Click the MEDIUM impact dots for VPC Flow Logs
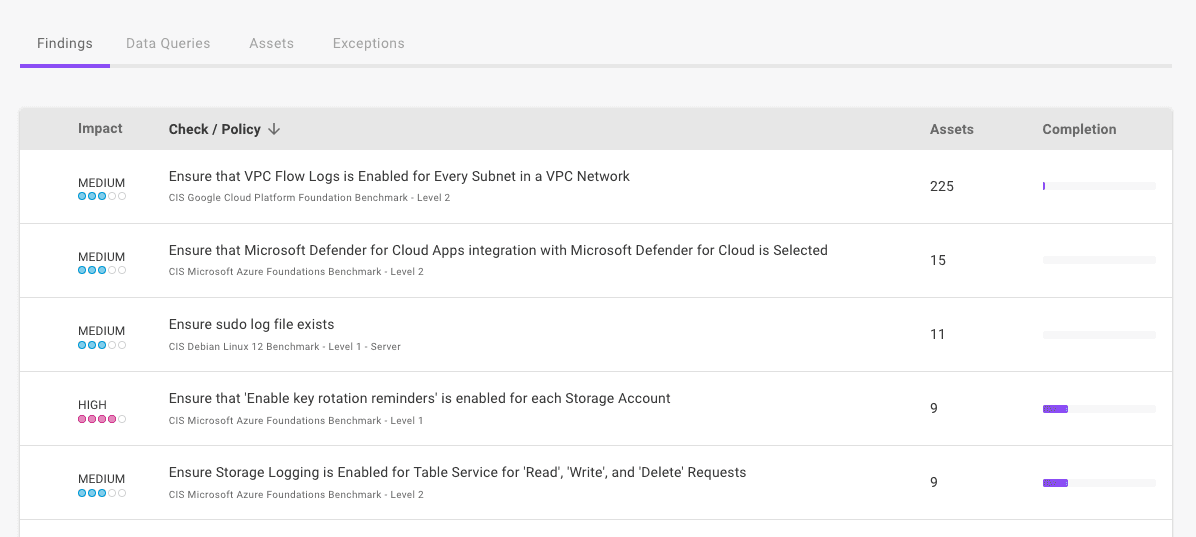The height and width of the screenshot is (537, 1196). tap(102, 196)
